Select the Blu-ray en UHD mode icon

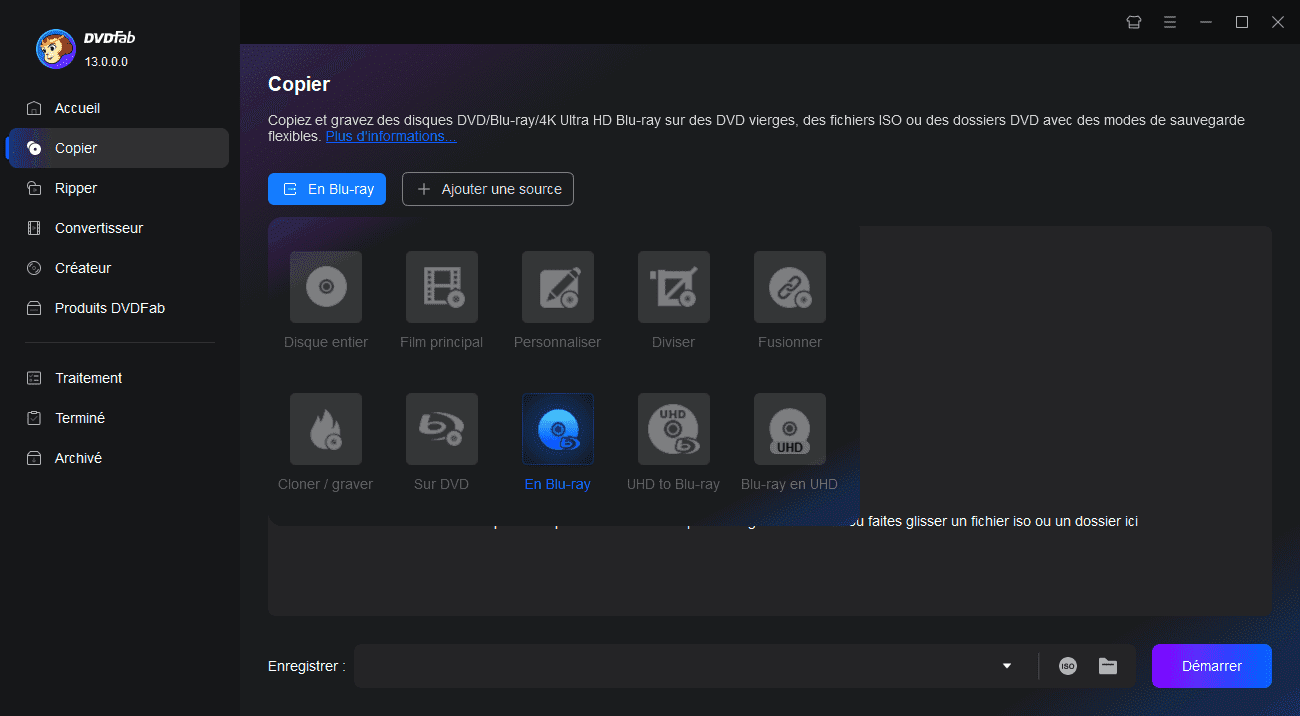790,429
